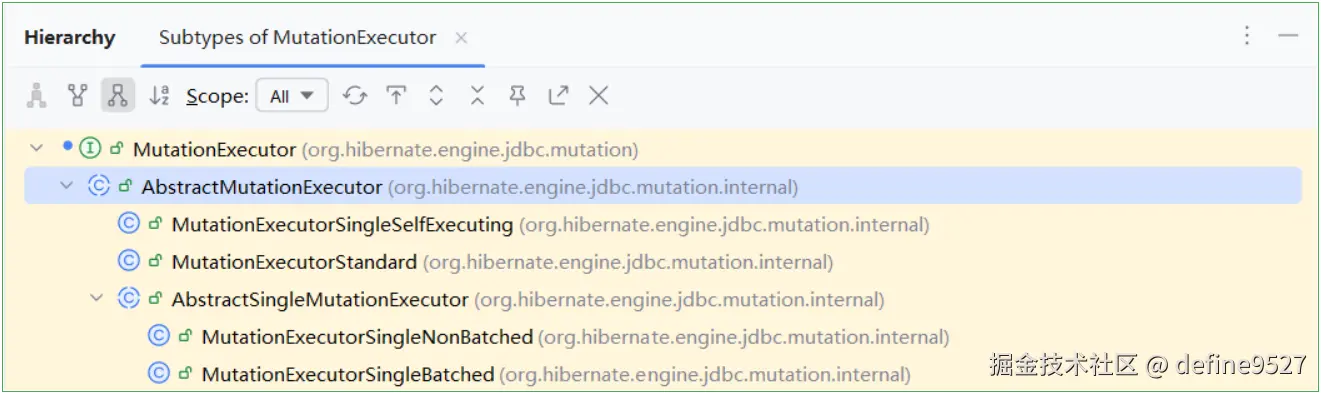Screen dimensions: 1321x393
Task: Select the class hierarchy view icon
Action: click(37, 96)
